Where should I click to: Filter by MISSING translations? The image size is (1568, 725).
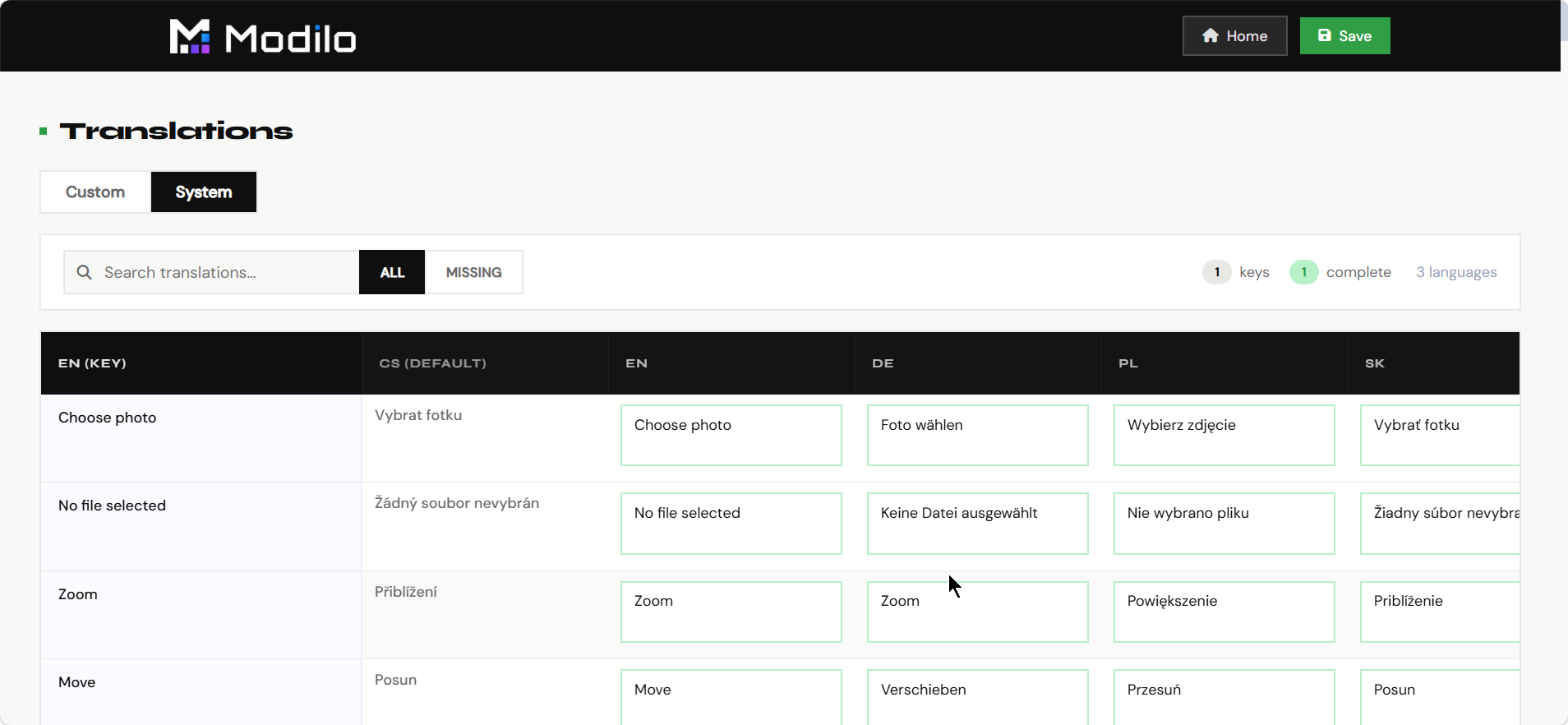[474, 272]
